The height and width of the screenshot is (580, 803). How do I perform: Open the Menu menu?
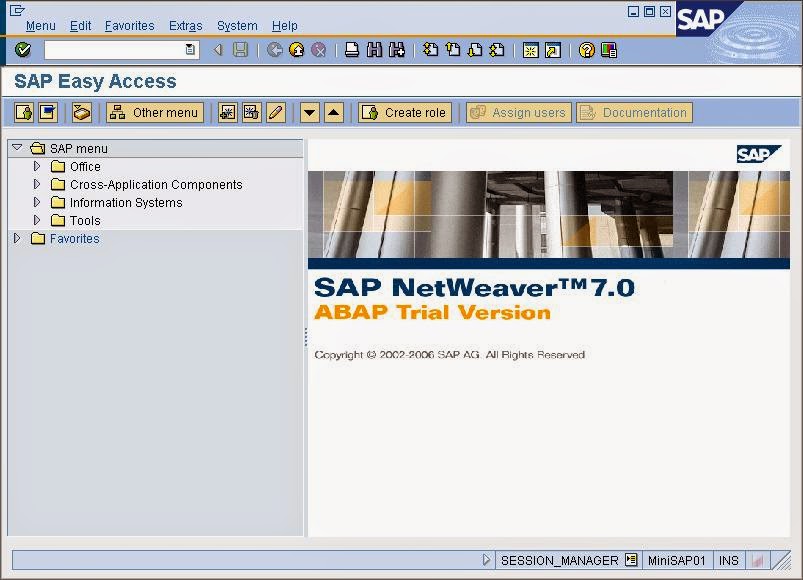[x=40, y=26]
